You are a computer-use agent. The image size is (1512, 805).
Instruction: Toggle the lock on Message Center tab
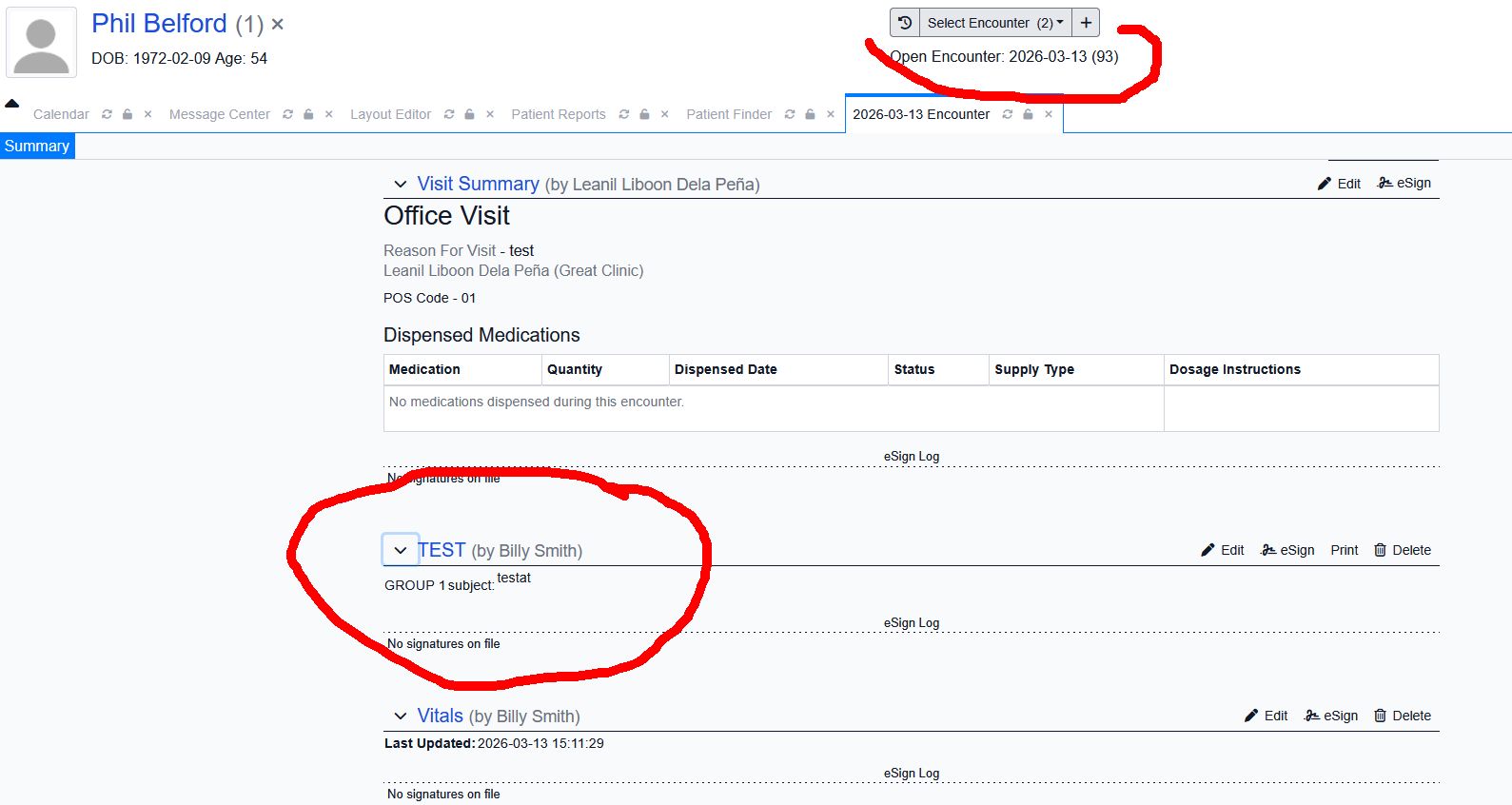pos(308,114)
